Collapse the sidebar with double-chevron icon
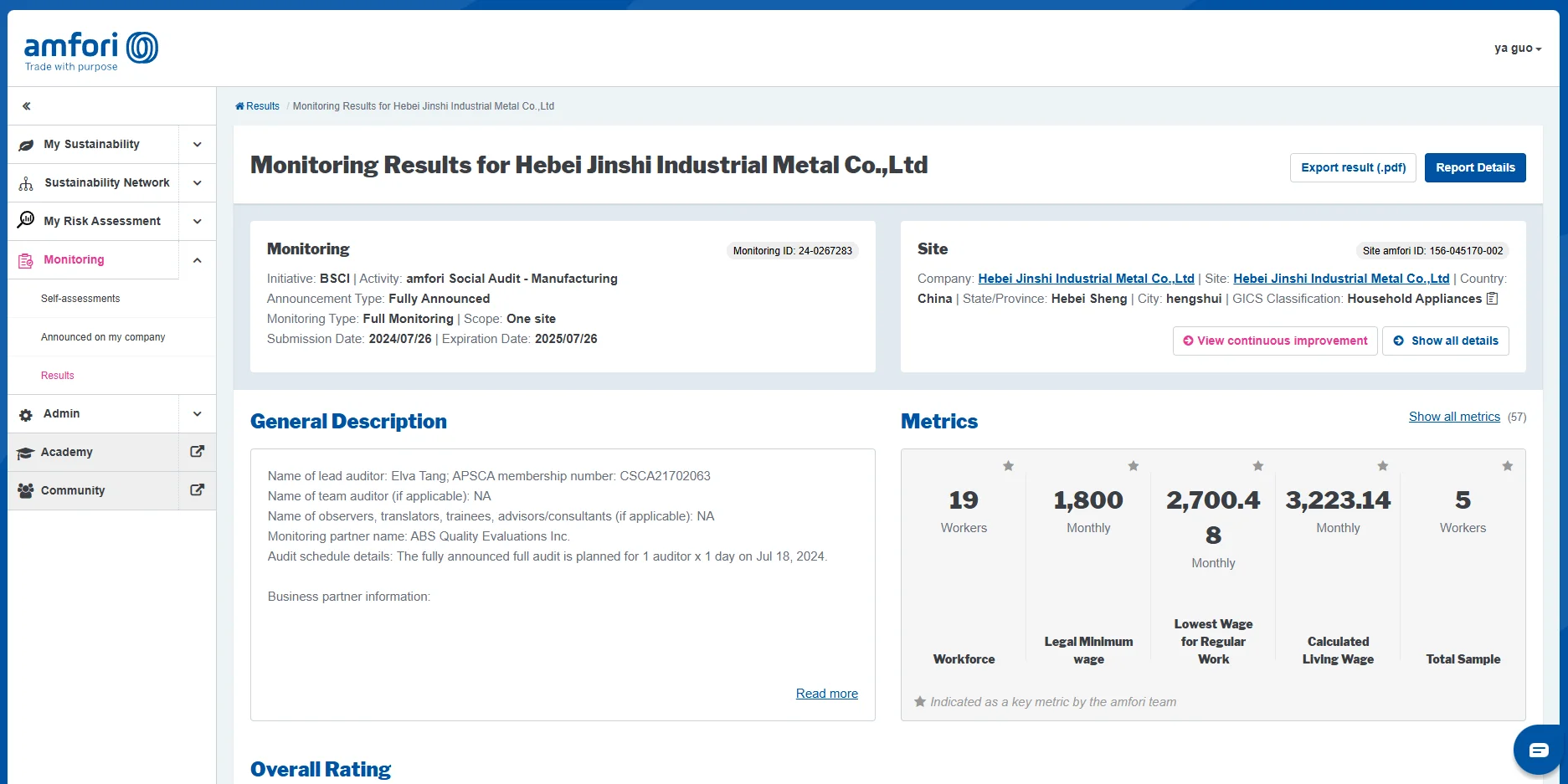The width and height of the screenshot is (1568, 784). 27,106
